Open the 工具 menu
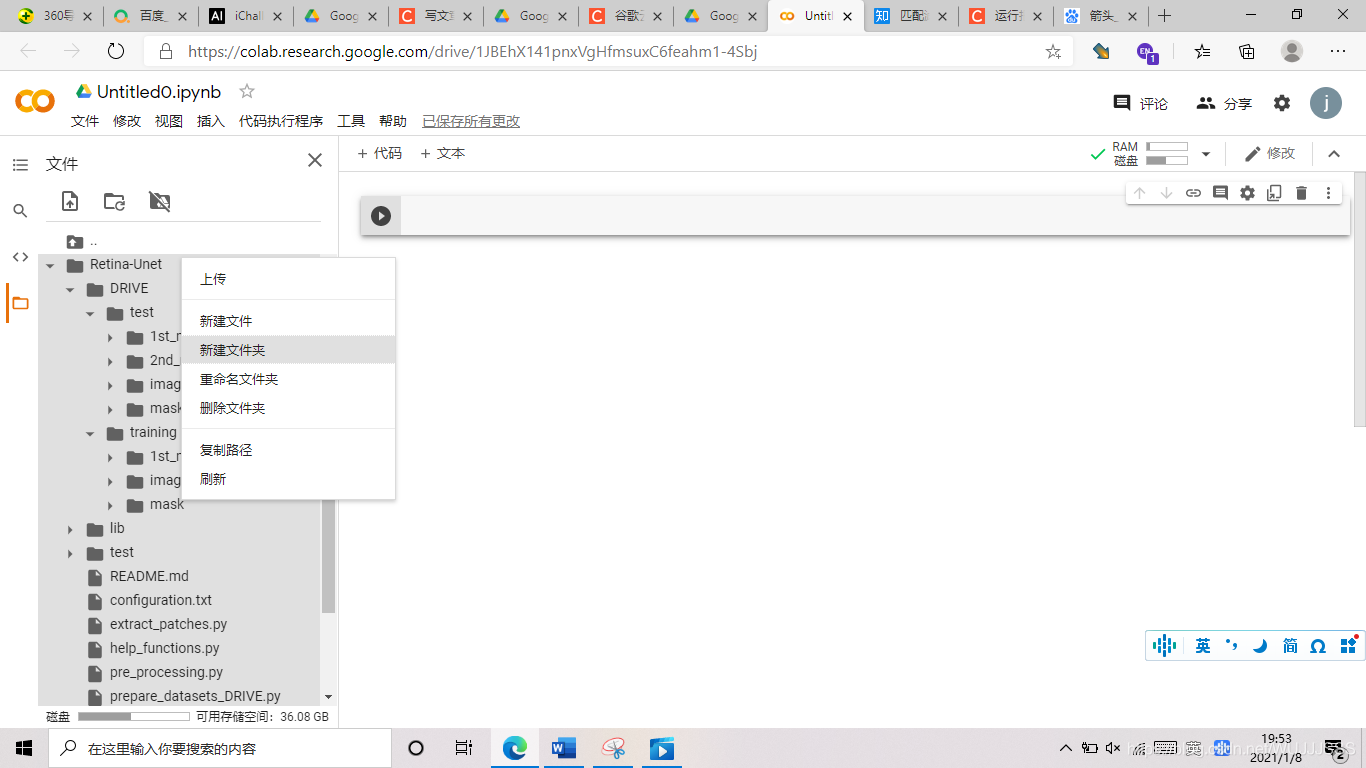 (x=351, y=121)
